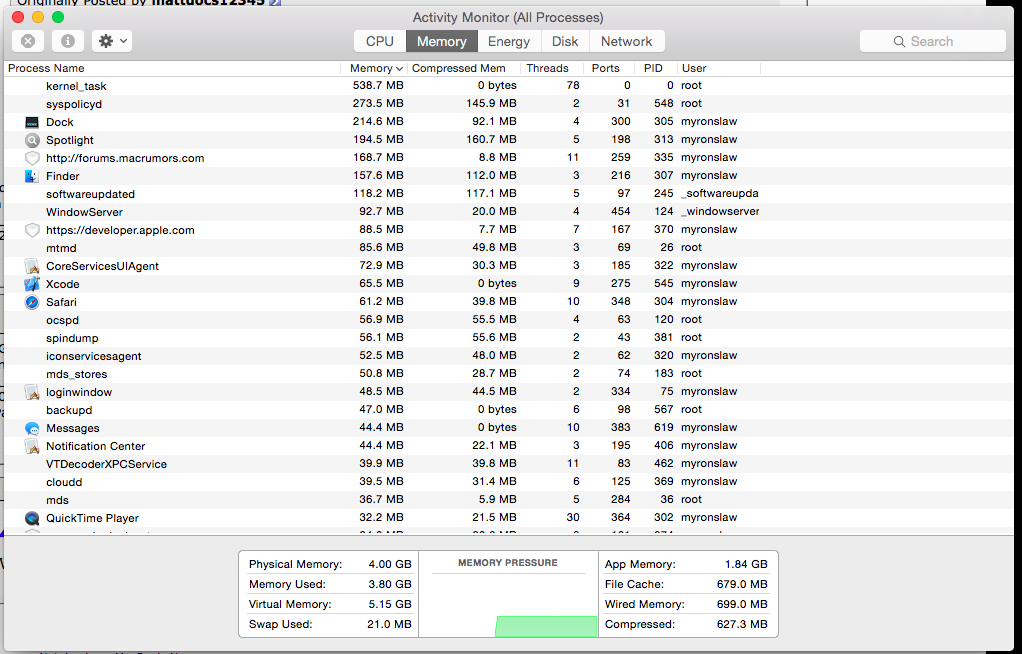Click into the Search input field

(933, 41)
